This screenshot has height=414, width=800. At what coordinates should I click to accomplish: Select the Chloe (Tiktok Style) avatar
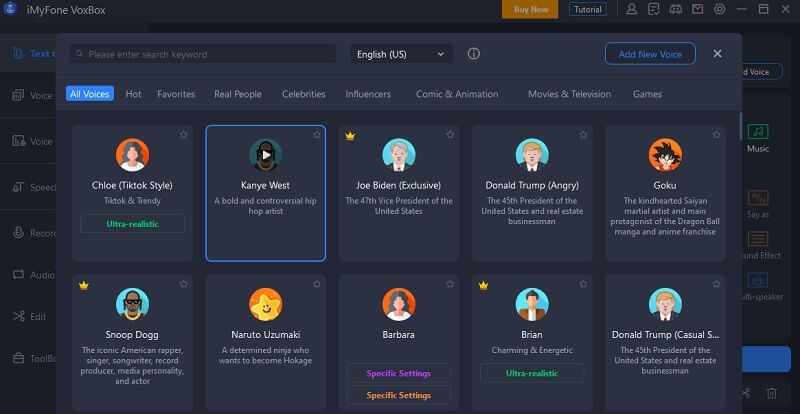133,155
